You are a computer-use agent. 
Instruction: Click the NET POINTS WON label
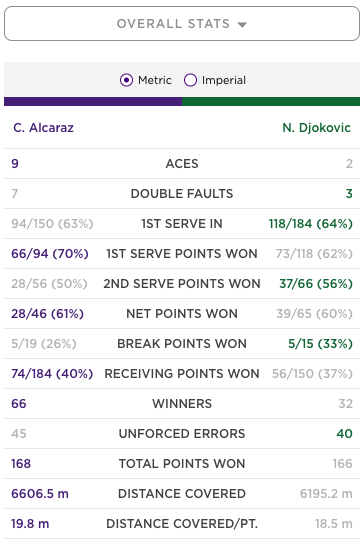point(182,313)
